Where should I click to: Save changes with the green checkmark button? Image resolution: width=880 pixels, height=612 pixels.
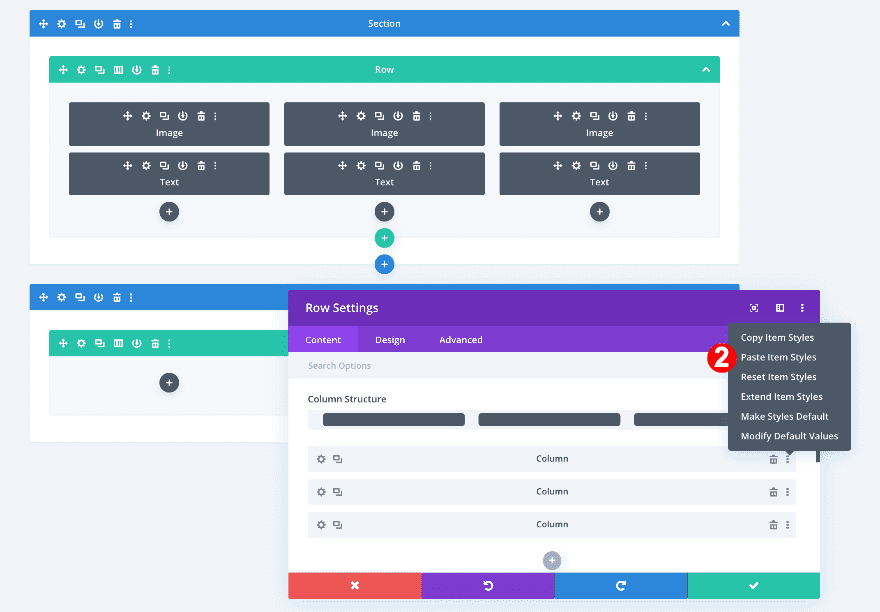pyautogui.click(x=753, y=586)
